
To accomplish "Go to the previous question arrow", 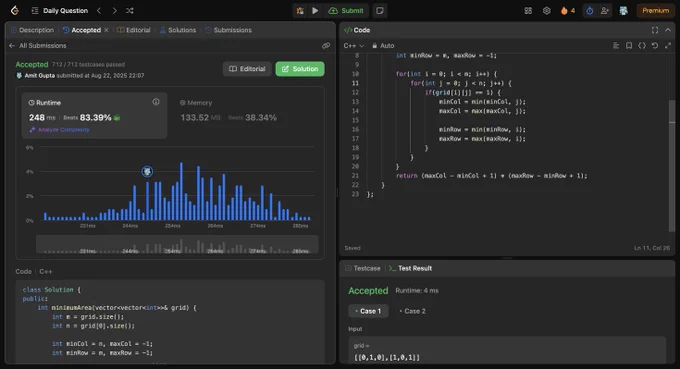I will point(99,10).
